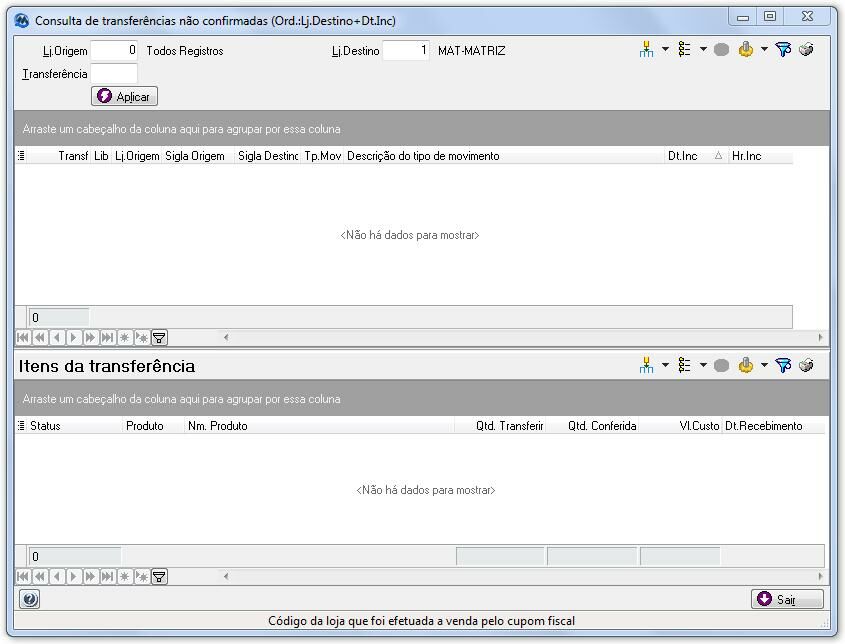Viewport: 845px width, 644px height.
Task: Go to next page in items grid navigator
Action: click(x=90, y=577)
